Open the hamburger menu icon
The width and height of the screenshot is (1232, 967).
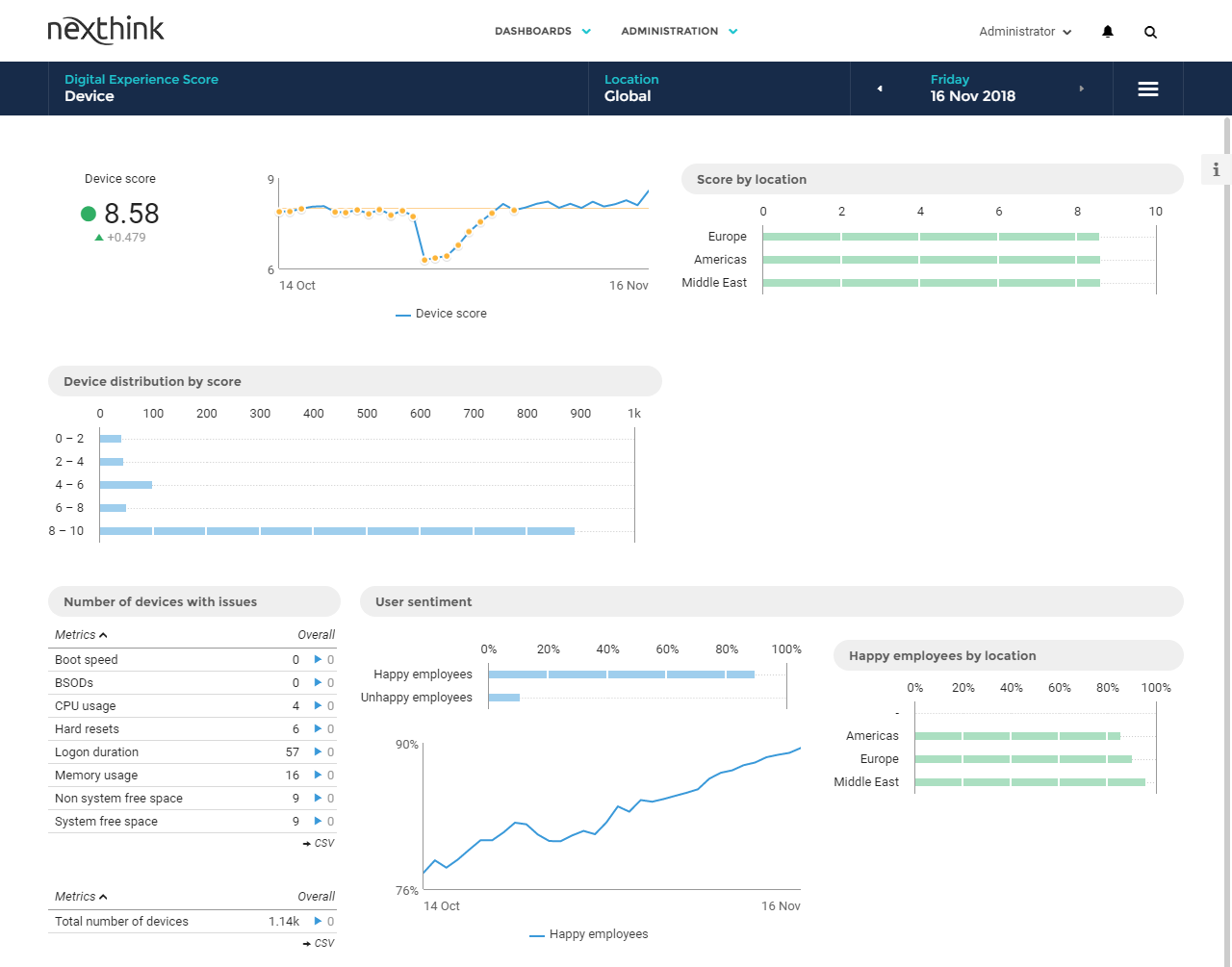[1147, 89]
